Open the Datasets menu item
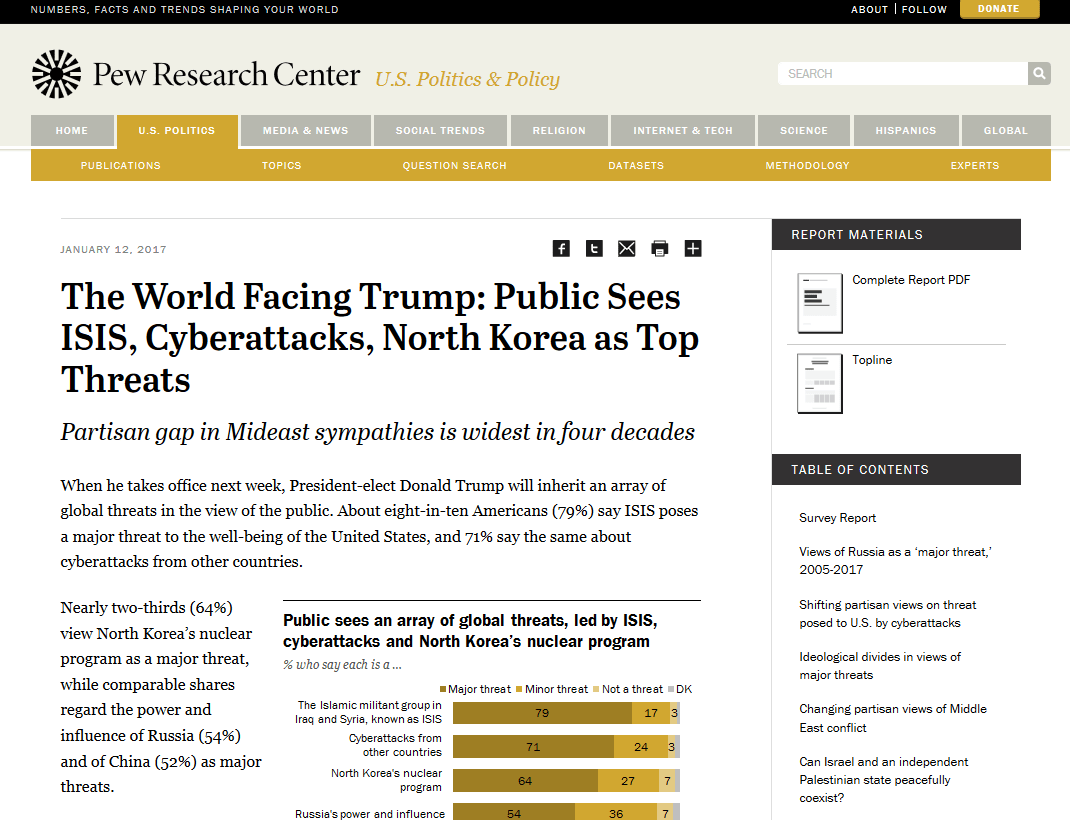The height and width of the screenshot is (820, 1070). 636,166
